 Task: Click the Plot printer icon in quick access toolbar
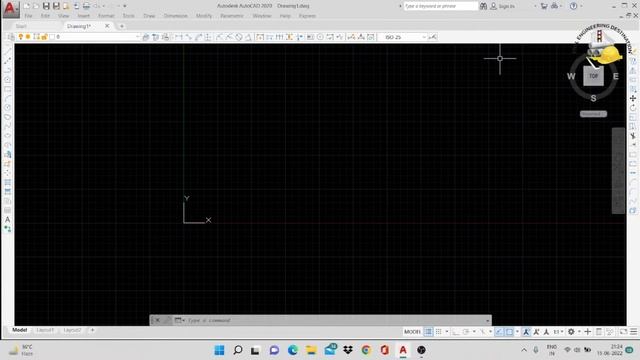coord(86,6)
